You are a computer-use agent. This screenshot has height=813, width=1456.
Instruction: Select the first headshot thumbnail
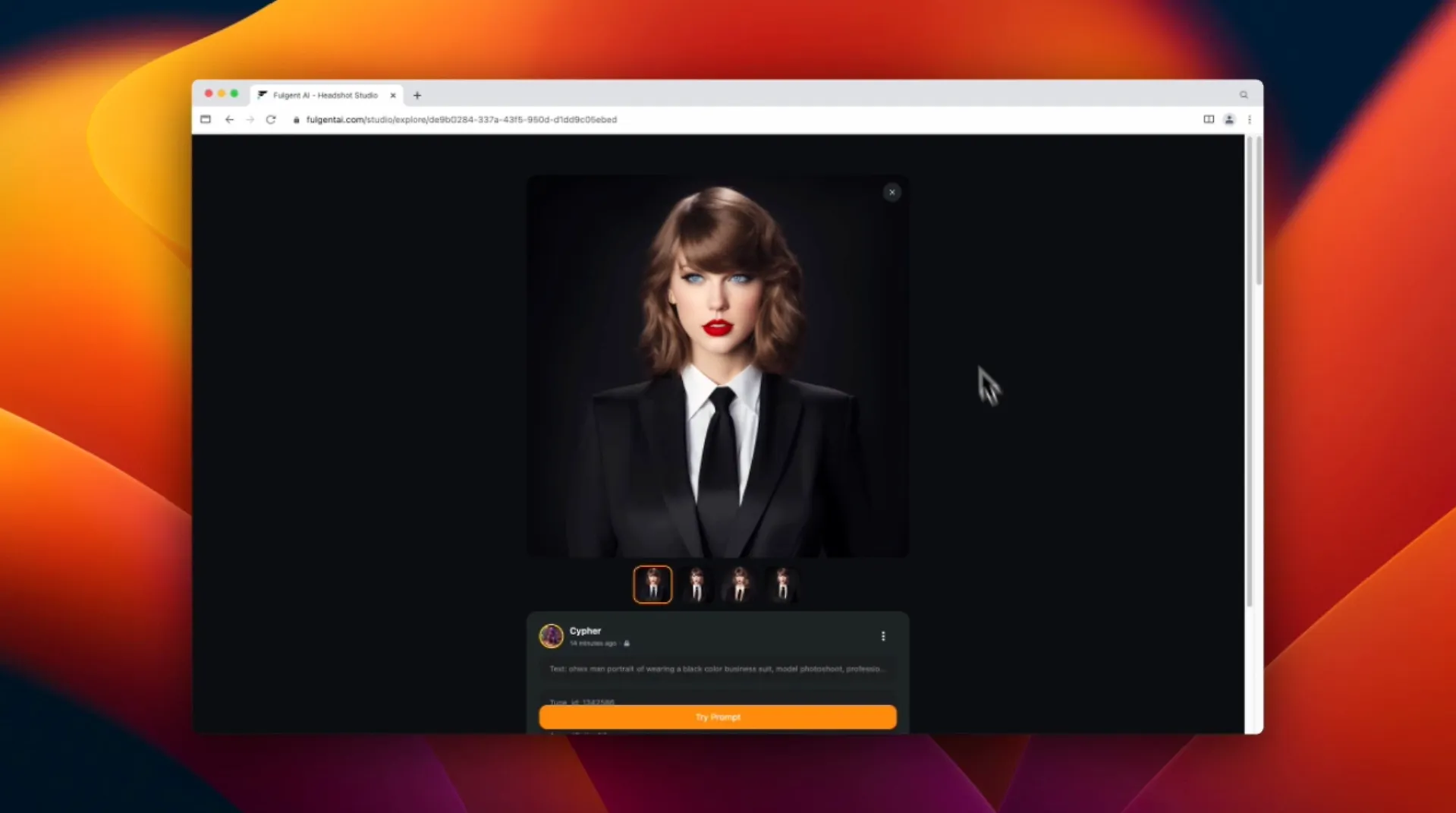tap(653, 585)
